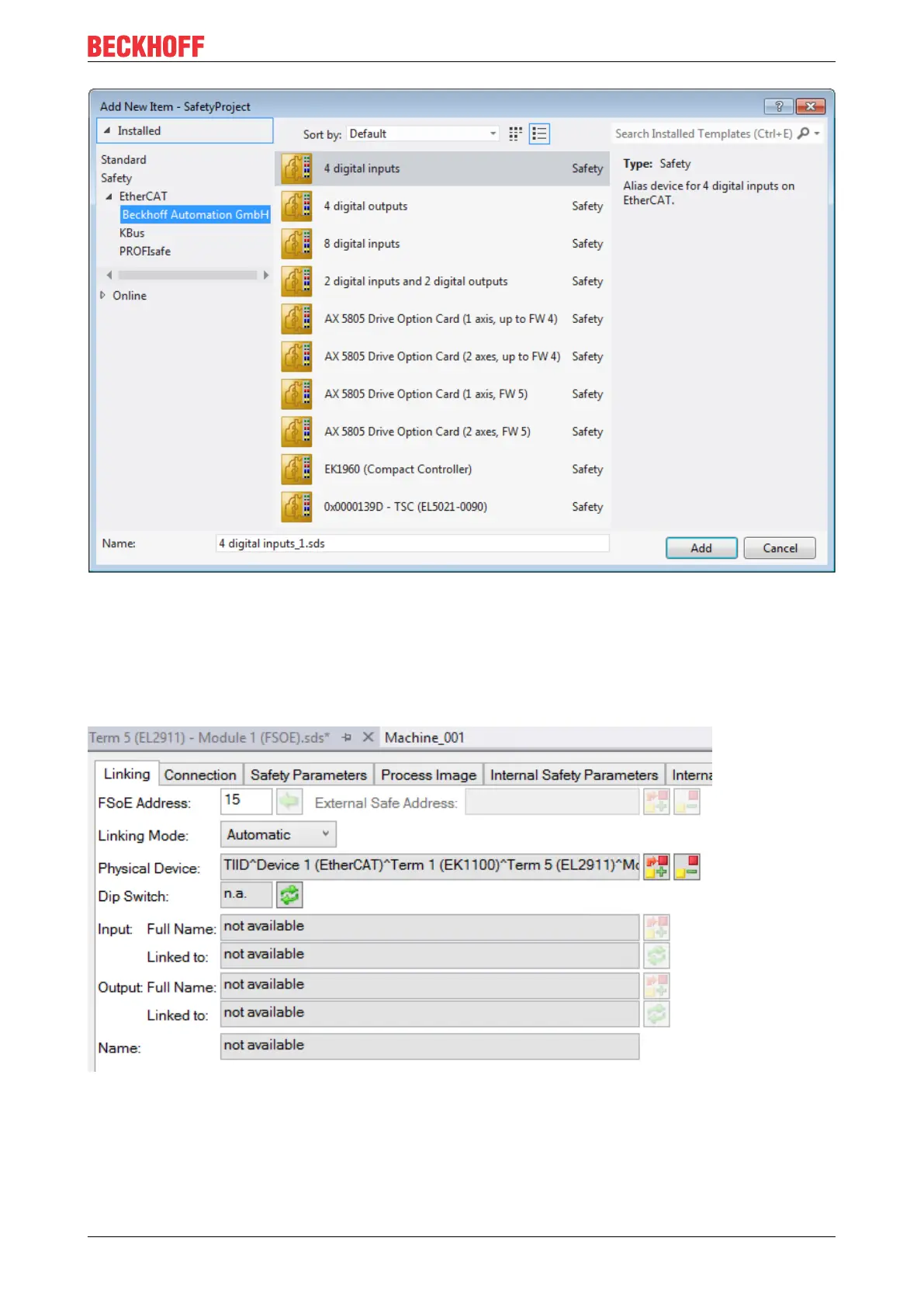Link the Physical Device with add-link icon

pyautogui.click(x=656, y=866)
